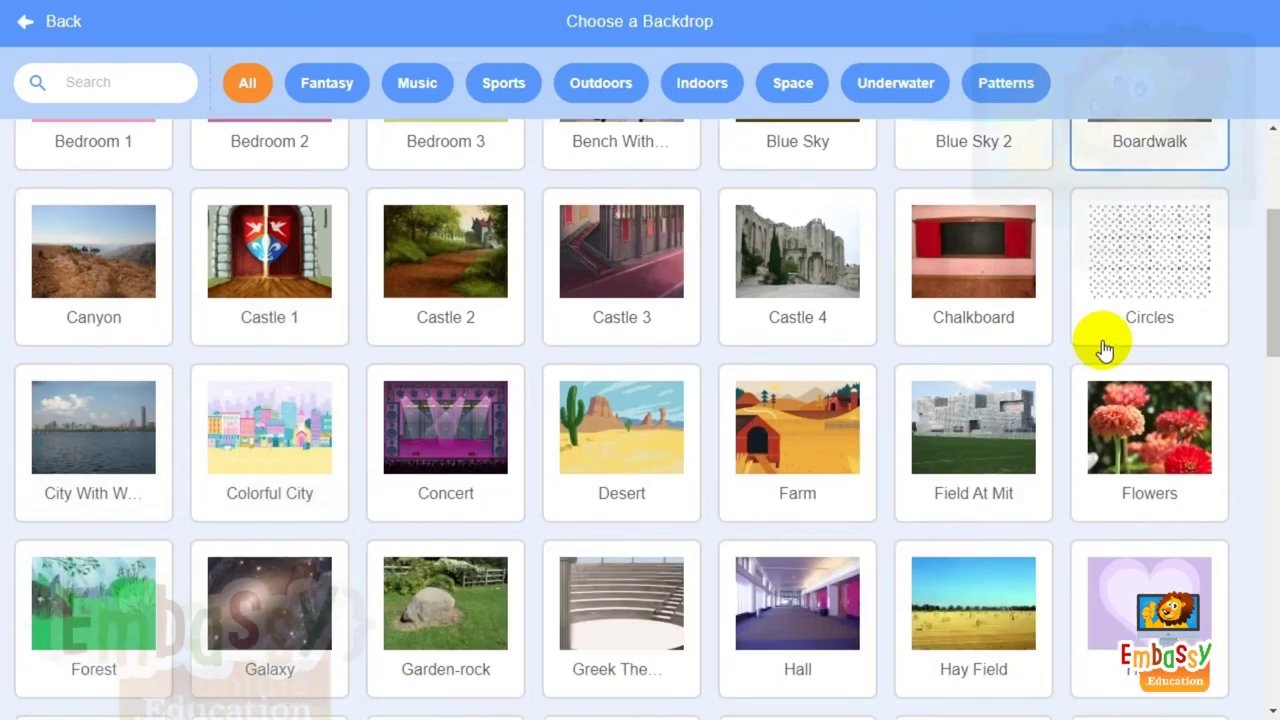Choose the Circles pattern backdrop

click(x=1149, y=252)
